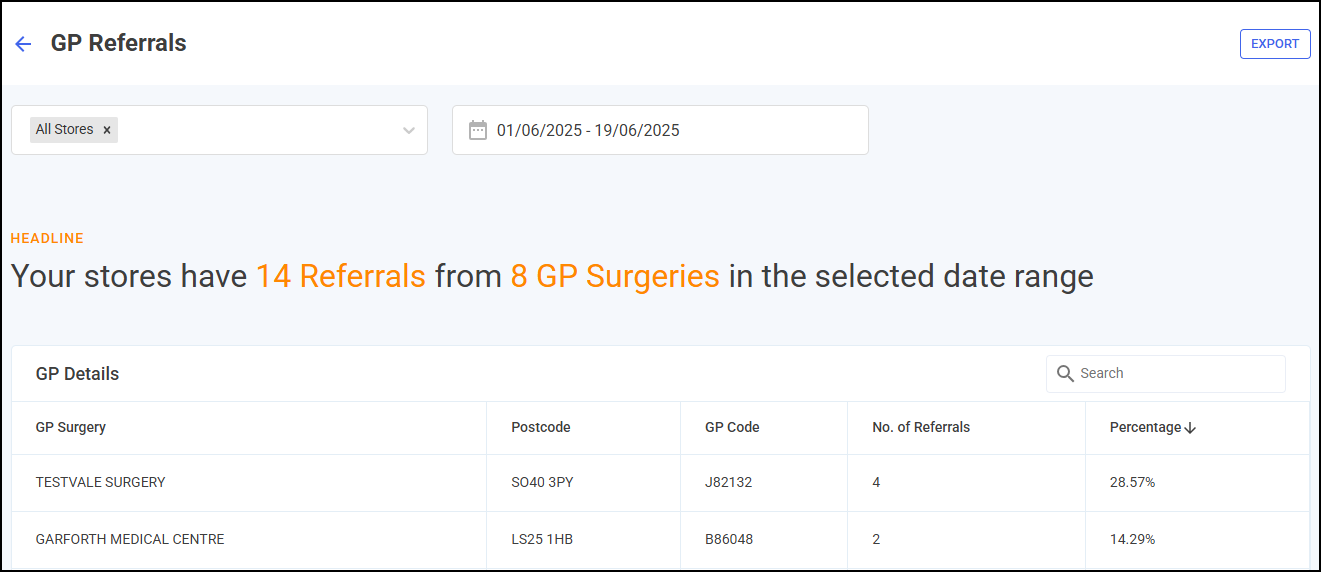The image size is (1321, 572).
Task: Sort by No. of Referrals column
Action: pos(921,427)
